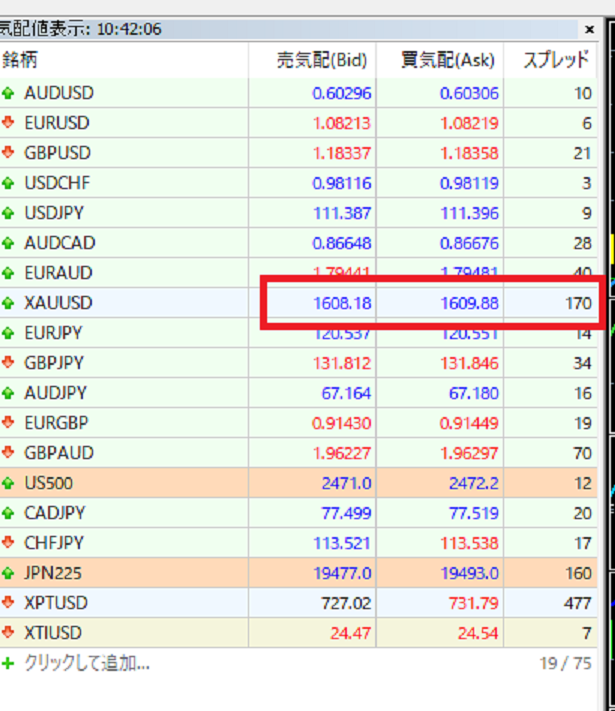
Task: Click the green arrow icon next to JPN225
Action: coord(9,573)
